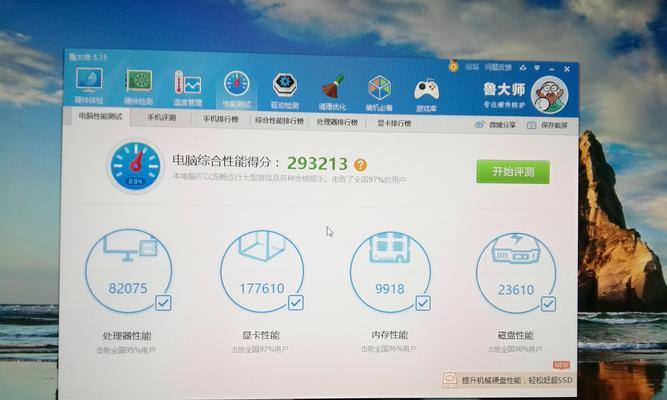Click the 处理器性能 label
This screenshot has height=400, width=667.
click(x=127, y=336)
